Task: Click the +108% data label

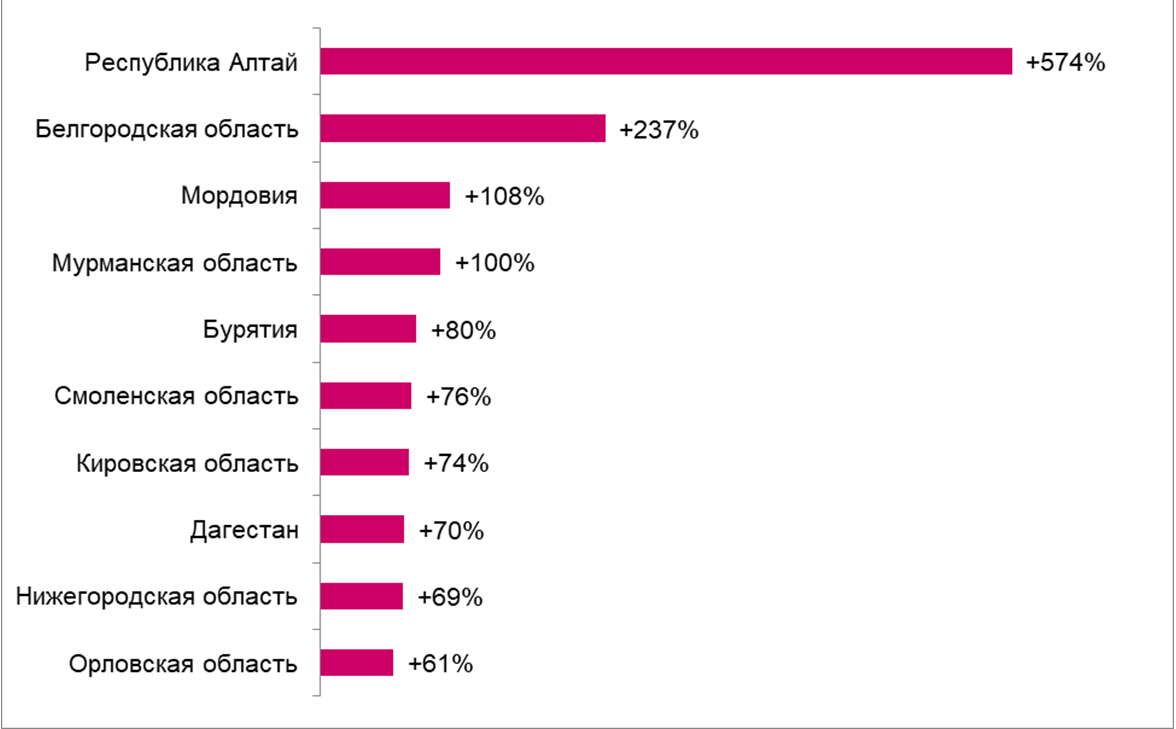Action: coord(504,196)
